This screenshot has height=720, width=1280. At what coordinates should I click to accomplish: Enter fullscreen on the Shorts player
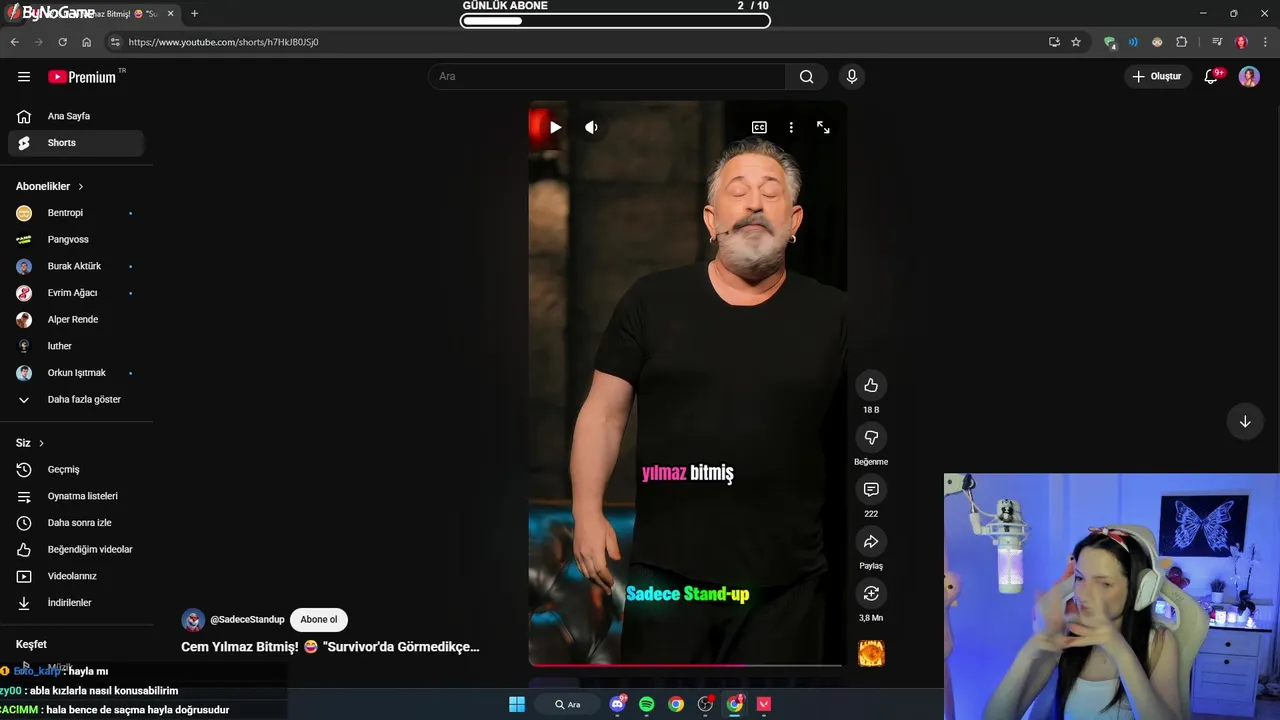[x=823, y=127]
